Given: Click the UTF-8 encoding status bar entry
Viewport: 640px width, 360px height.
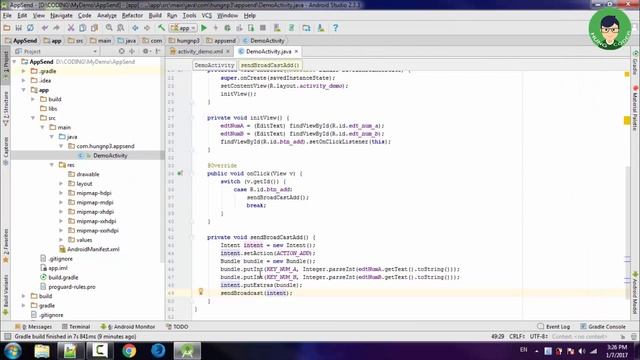Looking at the screenshot, I should [x=539, y=336].
